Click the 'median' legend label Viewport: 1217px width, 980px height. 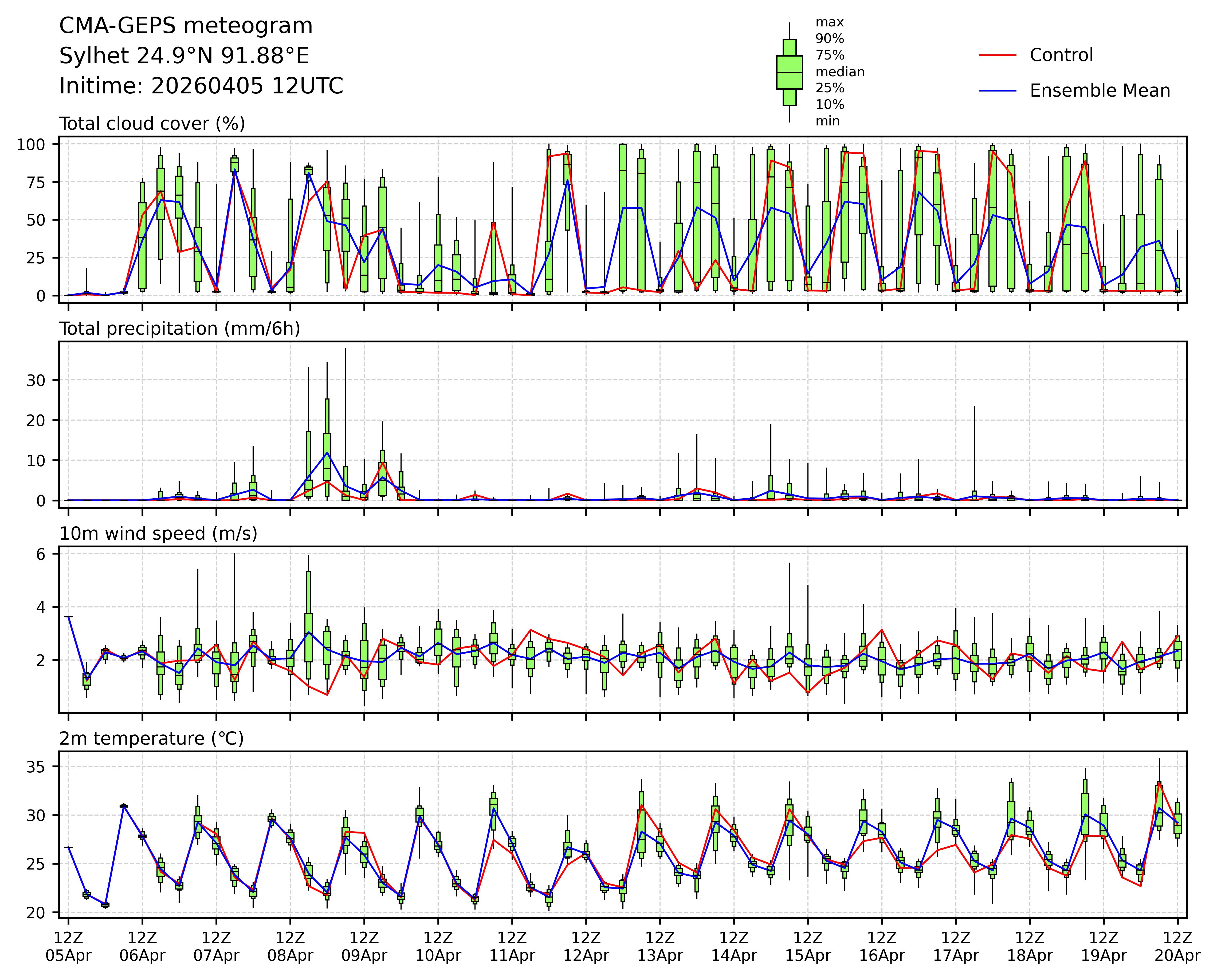coord(840,72)
